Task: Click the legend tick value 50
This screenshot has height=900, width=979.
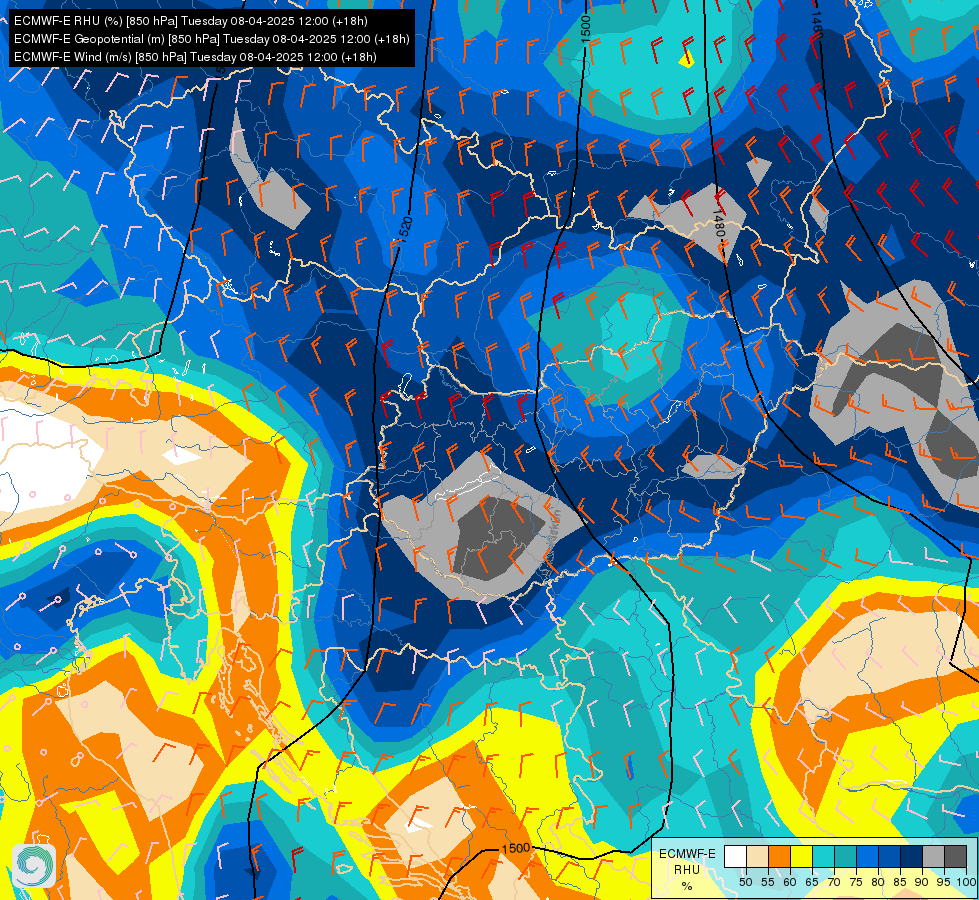Action: point(745,882)
